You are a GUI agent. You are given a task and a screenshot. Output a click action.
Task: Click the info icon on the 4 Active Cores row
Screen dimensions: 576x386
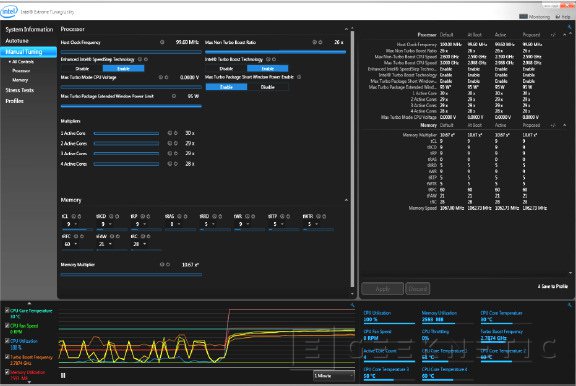coord(170,164)
